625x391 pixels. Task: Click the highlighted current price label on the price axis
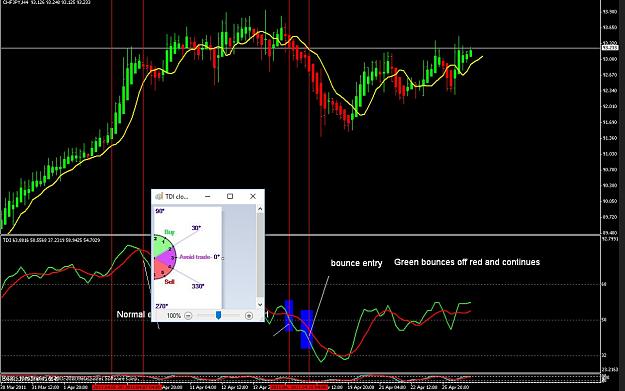[610, 47]
